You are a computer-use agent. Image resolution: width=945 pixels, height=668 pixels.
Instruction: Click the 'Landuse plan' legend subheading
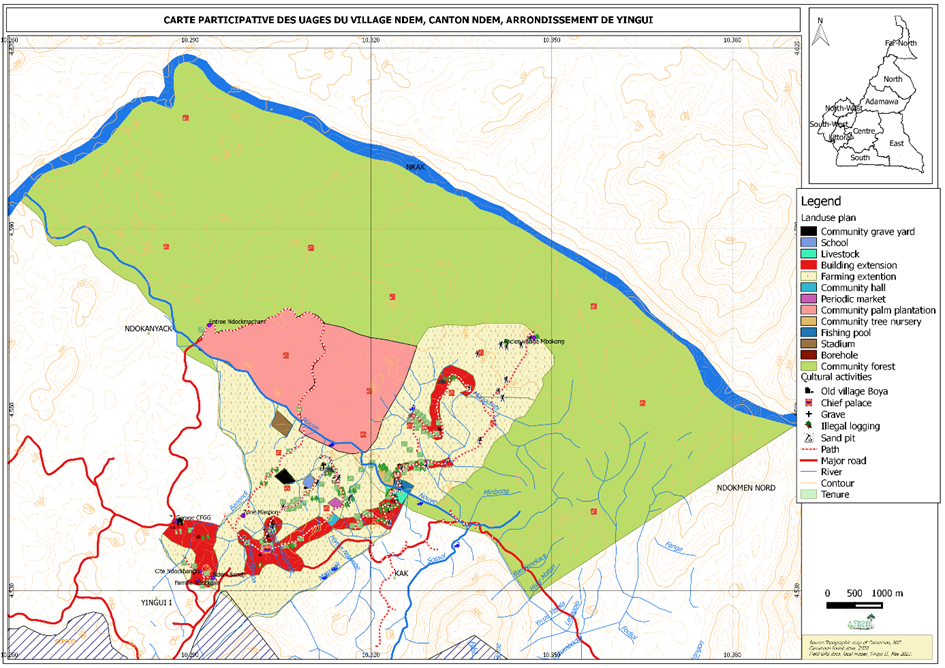click(828, 218)
